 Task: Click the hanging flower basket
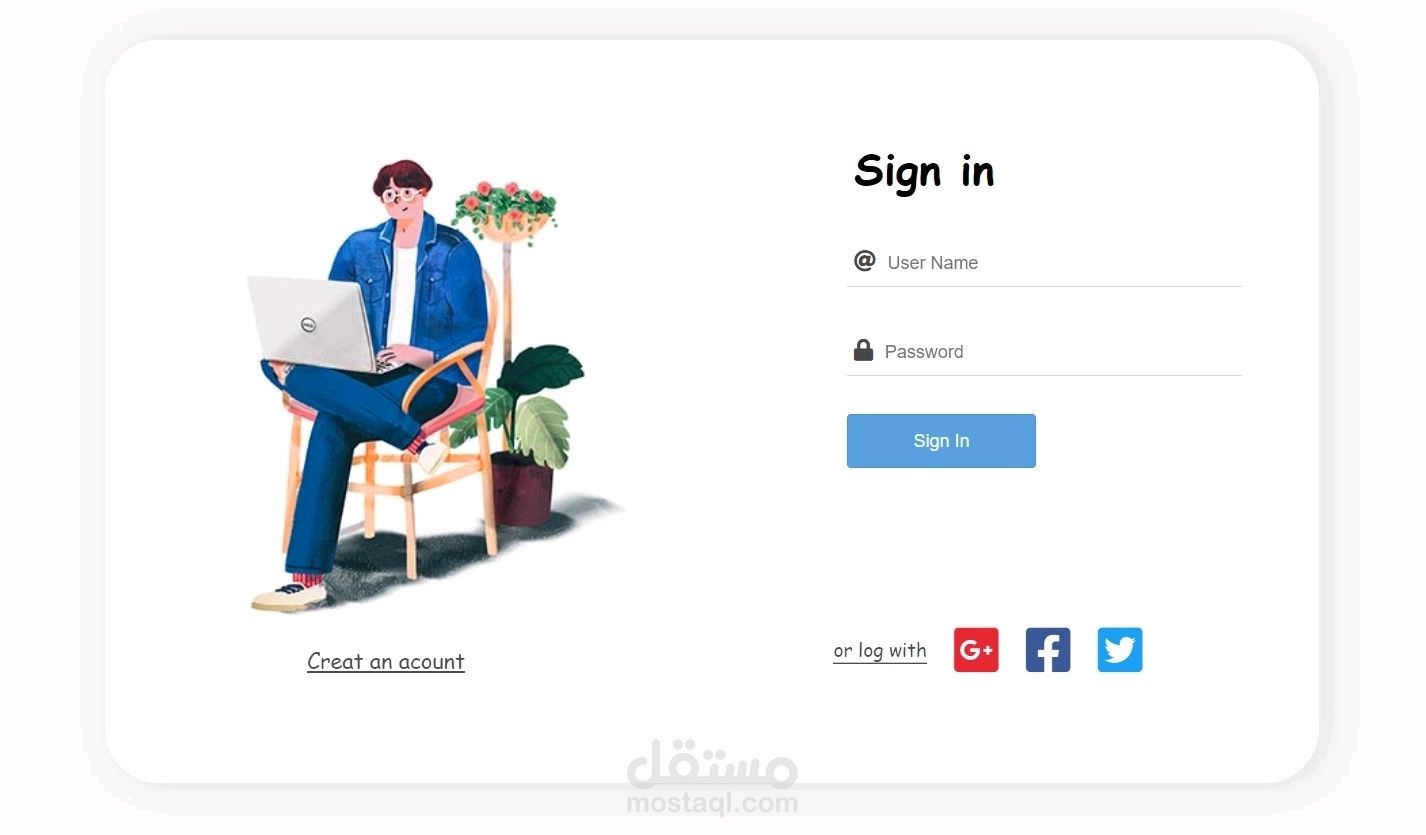click(505, 210)
